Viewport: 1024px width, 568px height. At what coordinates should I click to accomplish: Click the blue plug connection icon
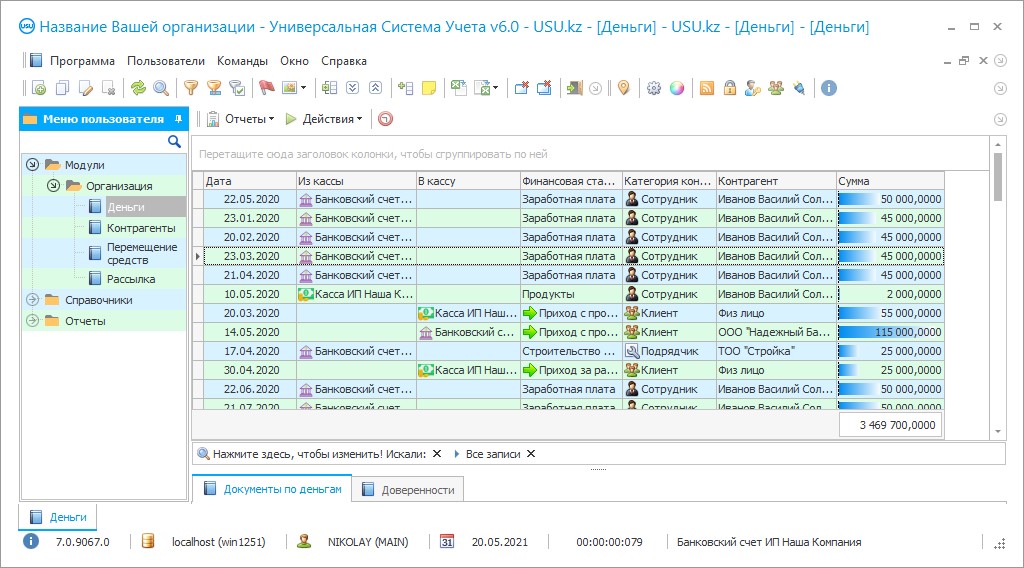pos(799,88)
